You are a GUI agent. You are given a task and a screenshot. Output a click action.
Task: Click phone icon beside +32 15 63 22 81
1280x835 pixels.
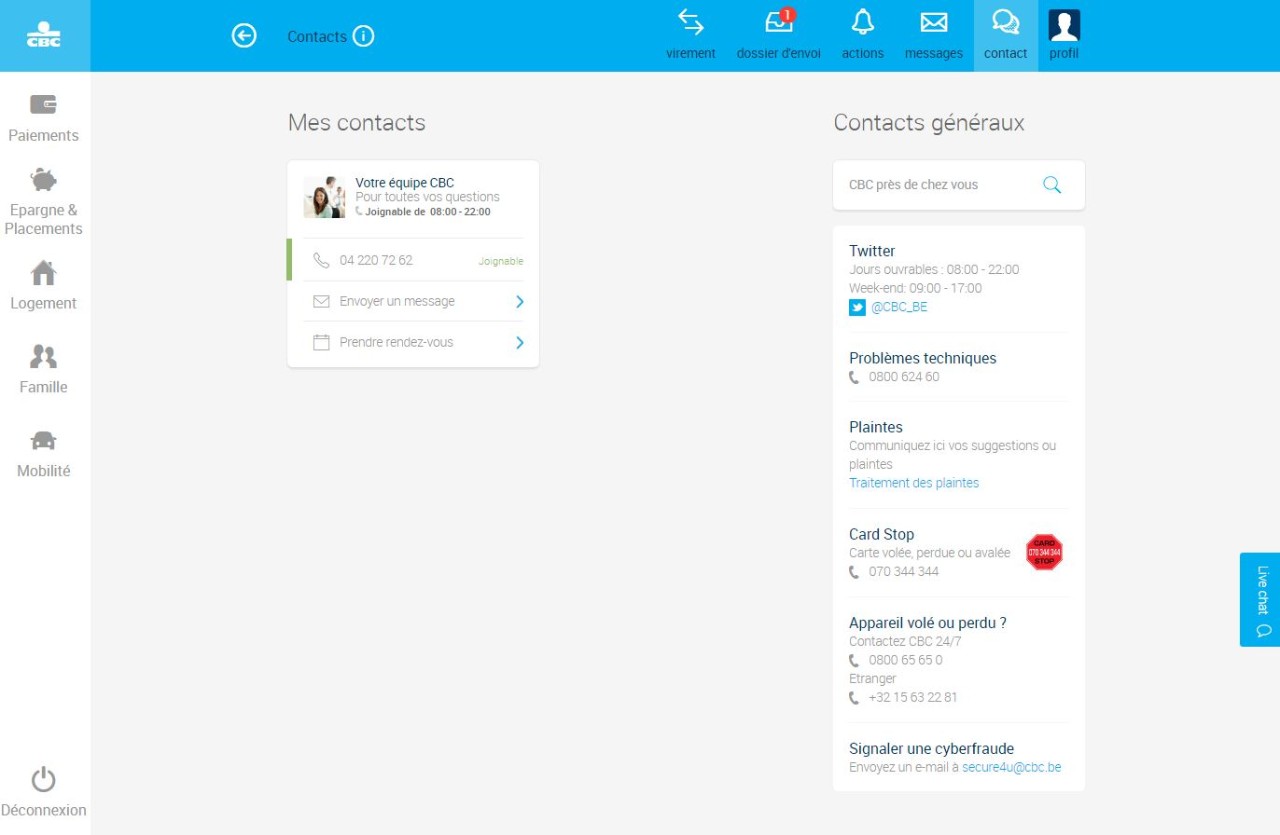pos(854,698)
